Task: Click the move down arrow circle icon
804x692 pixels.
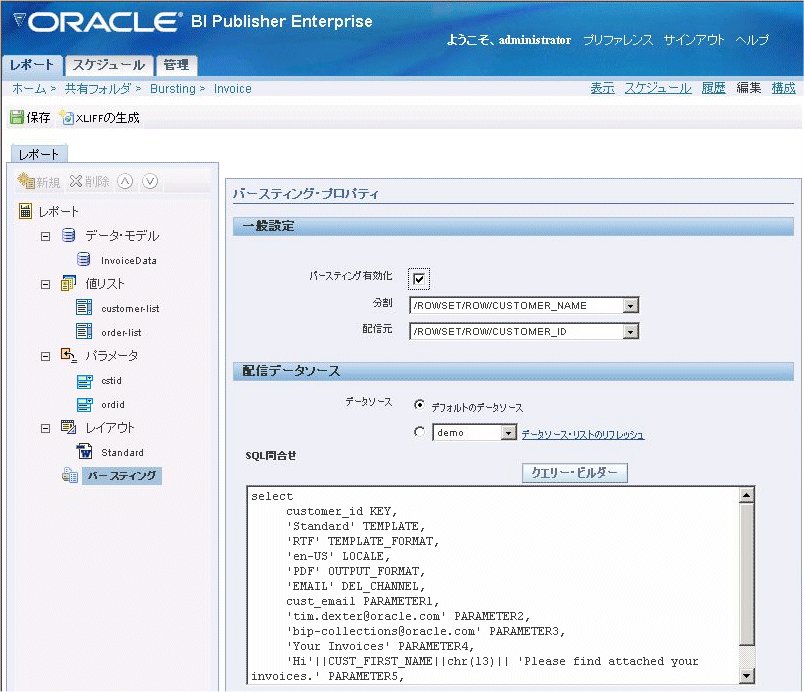Action: (150, 181)
